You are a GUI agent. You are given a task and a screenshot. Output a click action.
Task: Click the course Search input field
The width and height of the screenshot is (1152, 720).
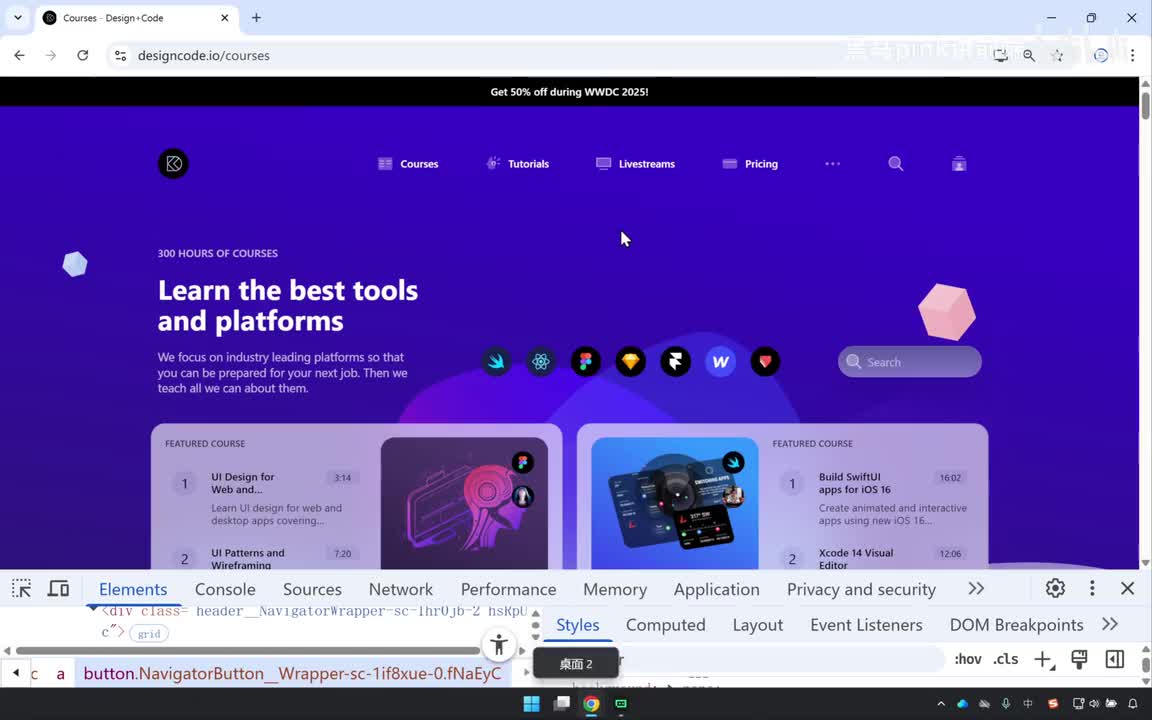(910, 361)
